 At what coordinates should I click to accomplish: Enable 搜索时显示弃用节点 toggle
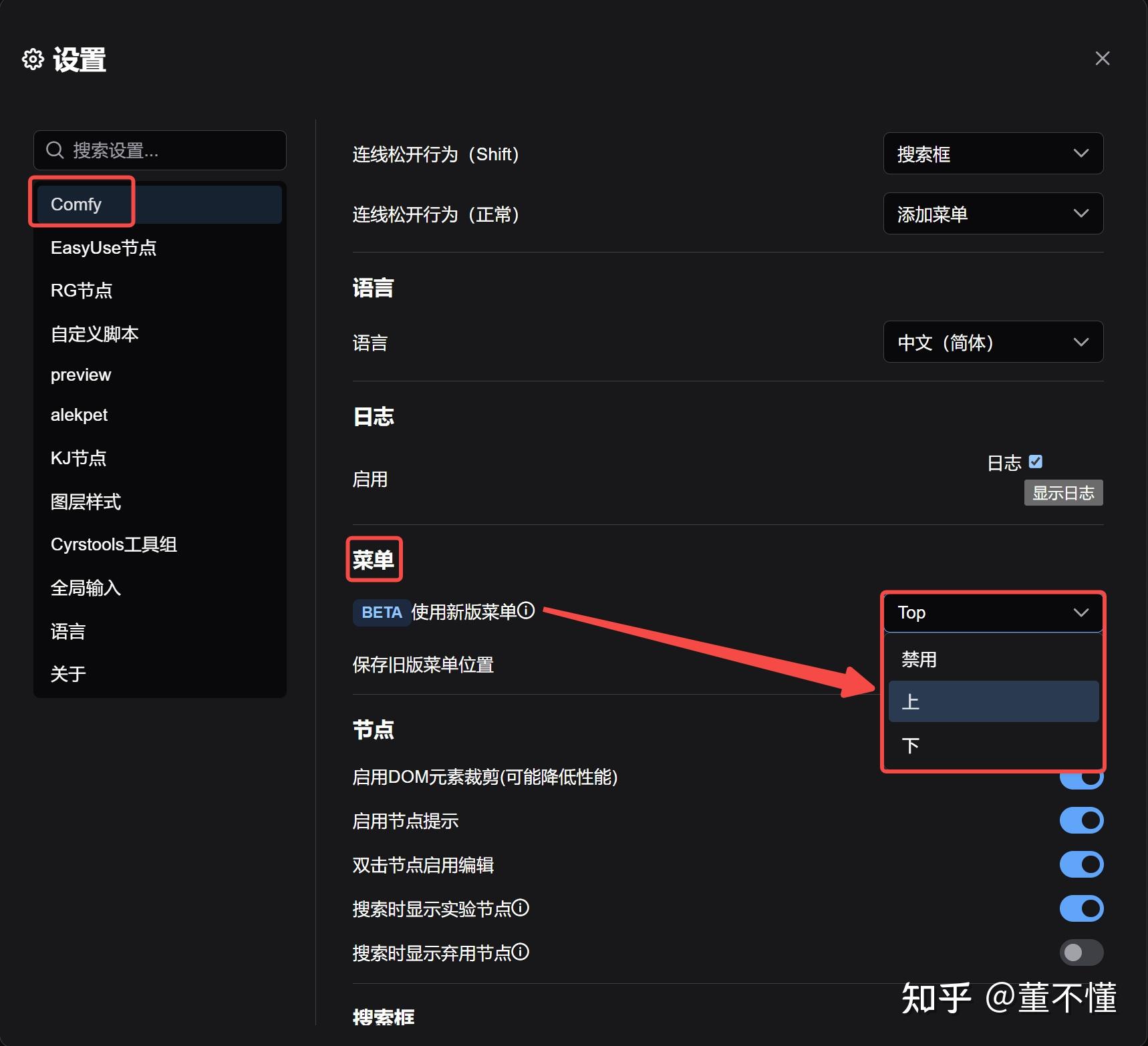(x=1081, y=952)
